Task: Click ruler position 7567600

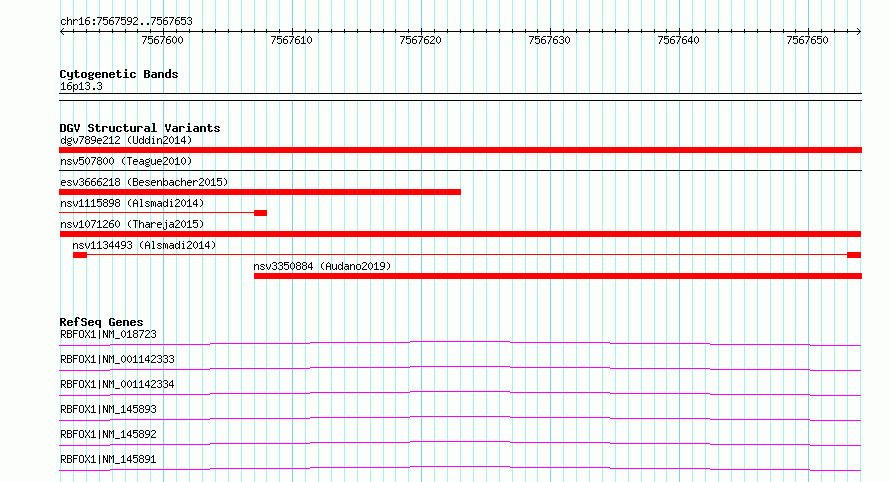Action: (x=162, y=40)
